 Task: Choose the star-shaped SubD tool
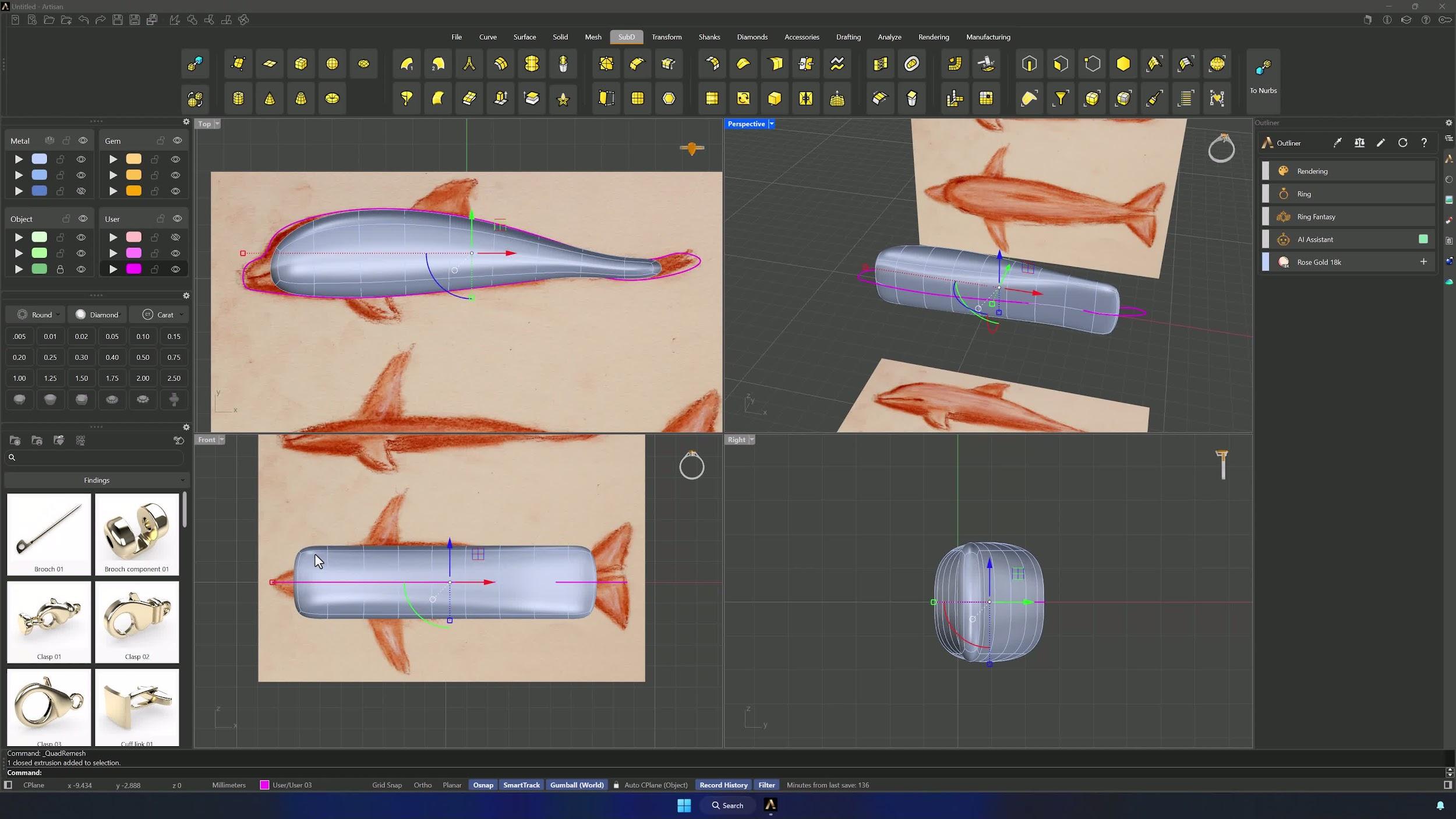[x=563, y=98]
